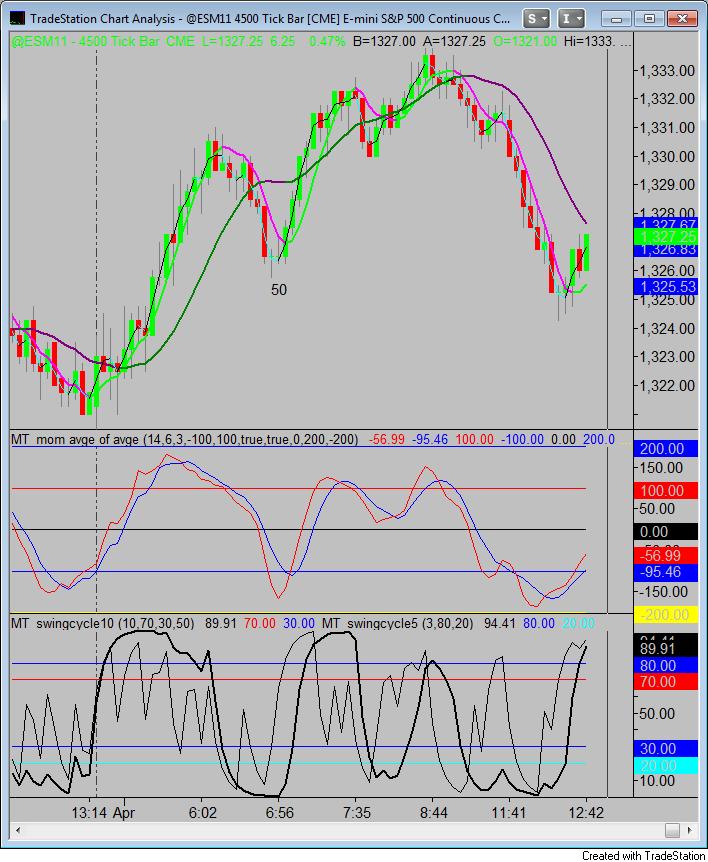This screenshot has height=862, width=708.
Task: Click the horizontal scrollbar thumb
Action: [672, 830]
